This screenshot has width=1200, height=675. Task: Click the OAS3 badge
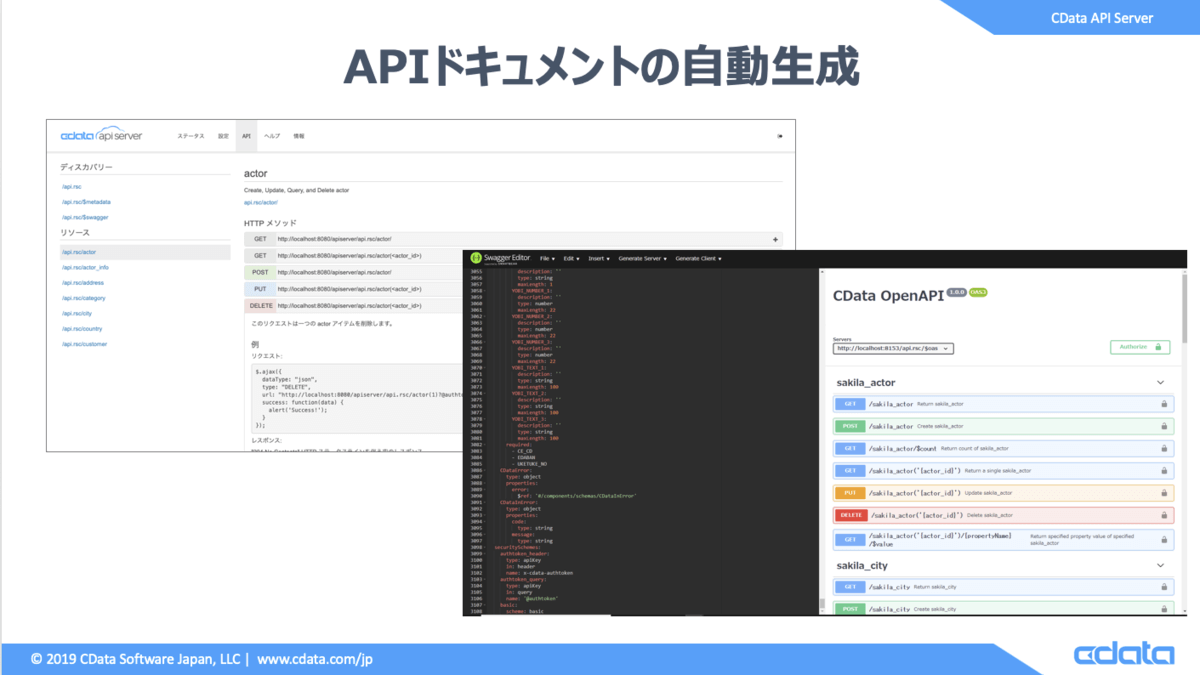coord(978,292)
